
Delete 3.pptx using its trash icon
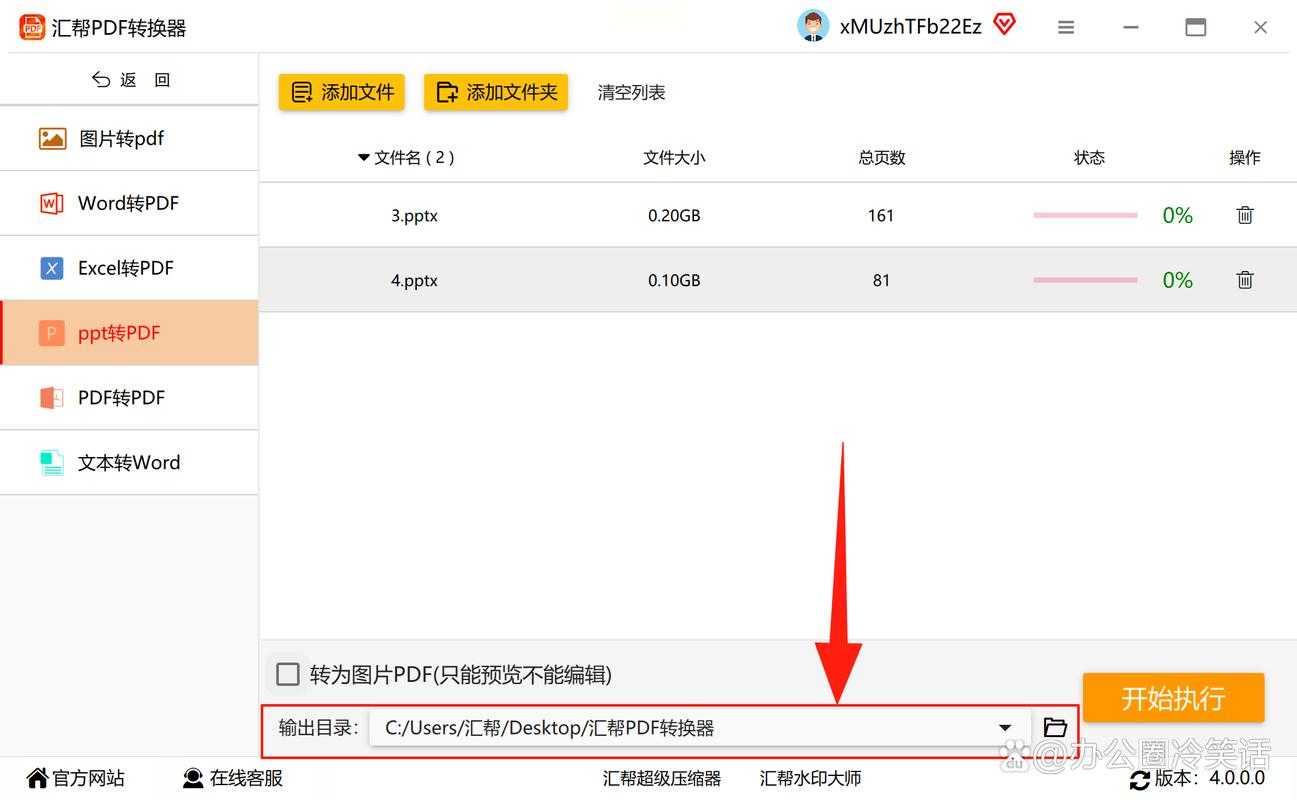pos(1244,214)
